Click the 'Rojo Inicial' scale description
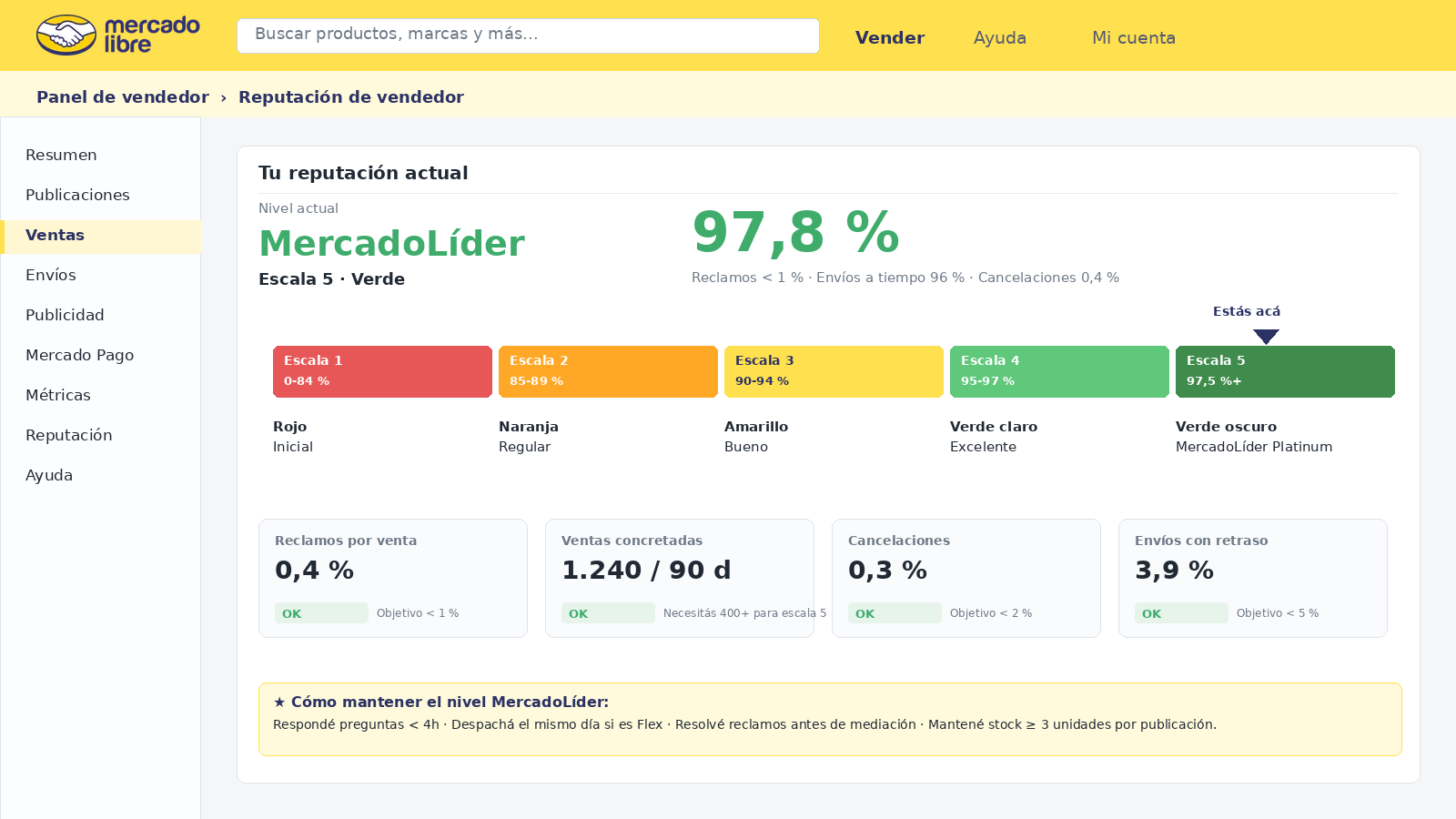The width and height of the screenshot is (1456, 819). (x=293, y=437)
